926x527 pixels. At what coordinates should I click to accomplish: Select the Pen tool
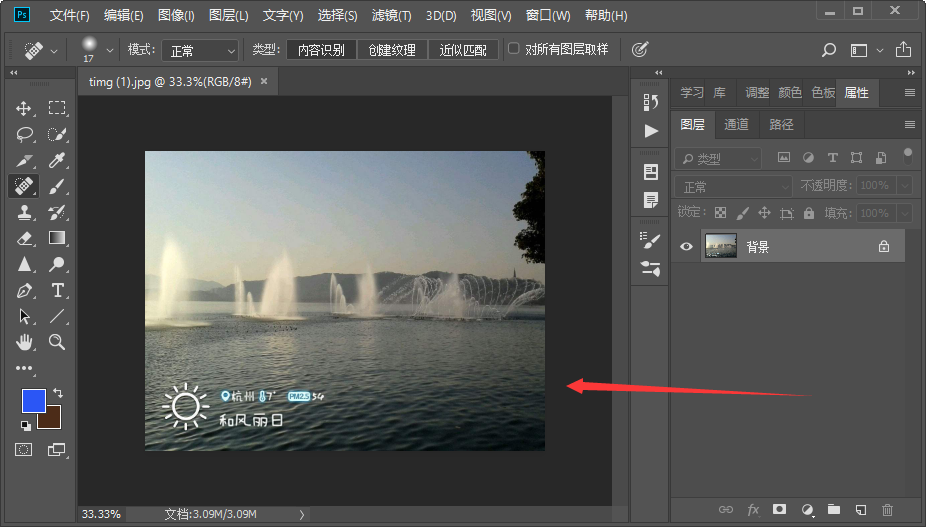point(24,290)
